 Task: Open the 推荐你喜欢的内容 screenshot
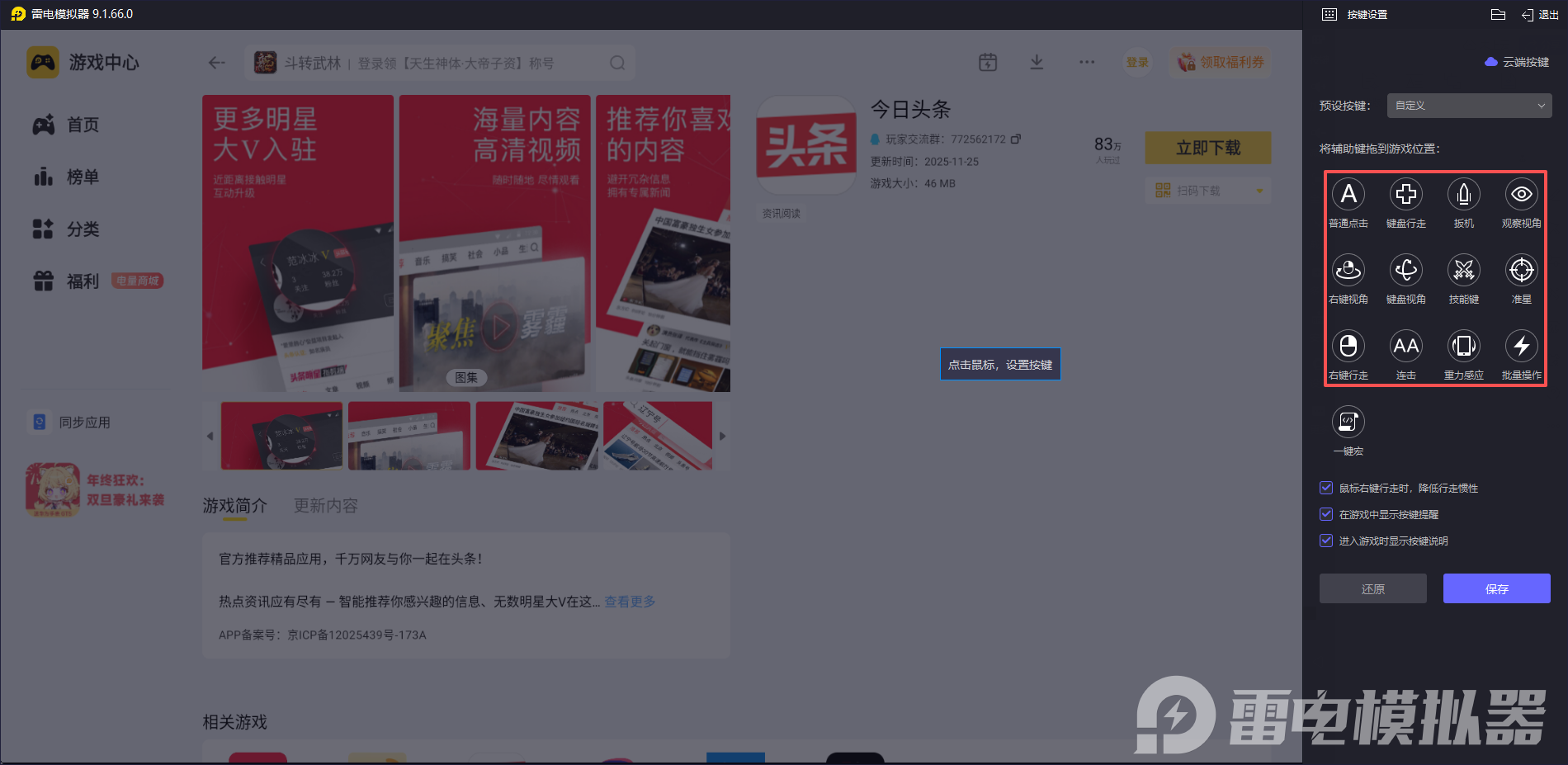[664, 243]
